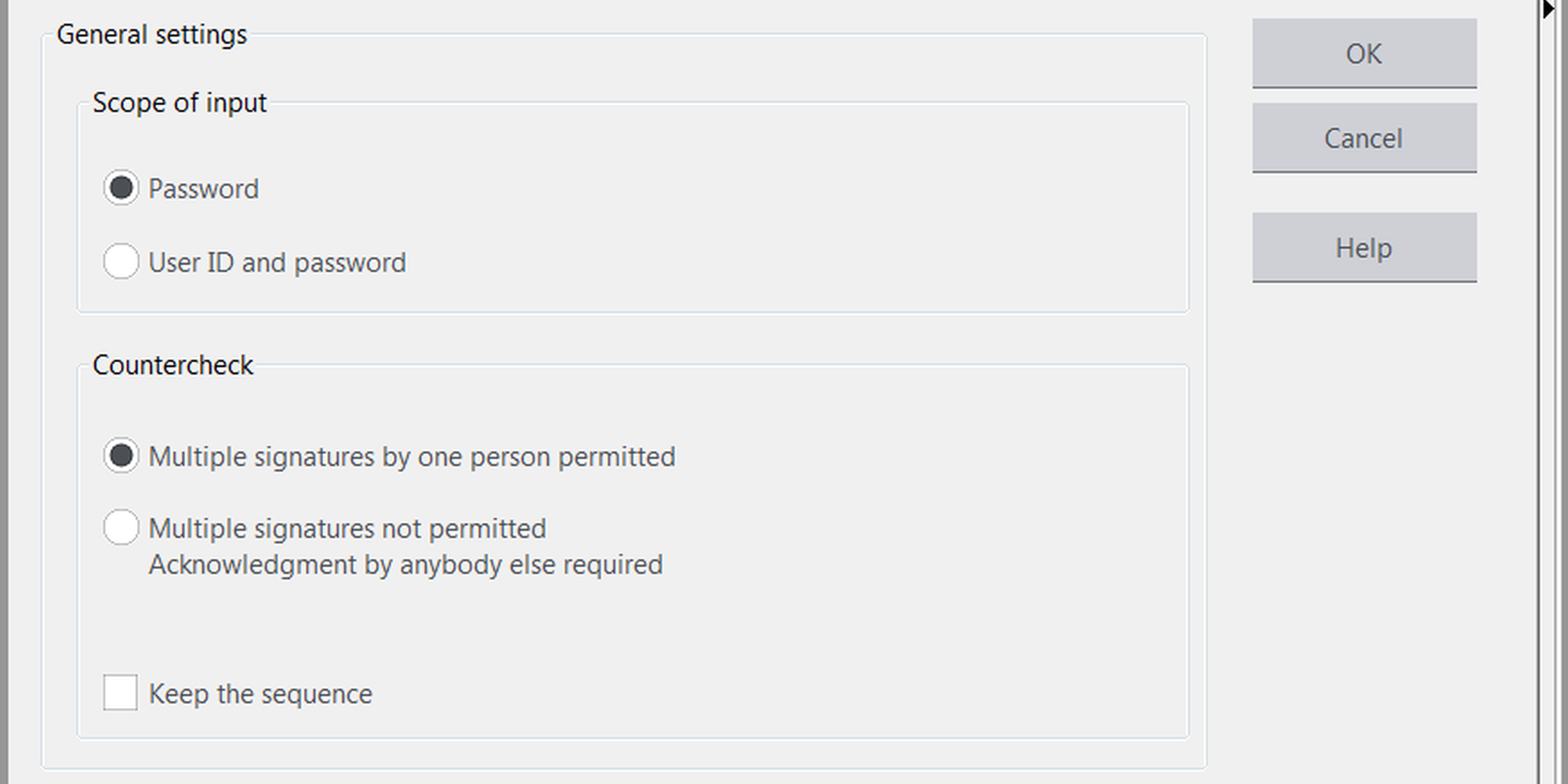Click the vertical strip below the black arrow

tap(1548, 392)
